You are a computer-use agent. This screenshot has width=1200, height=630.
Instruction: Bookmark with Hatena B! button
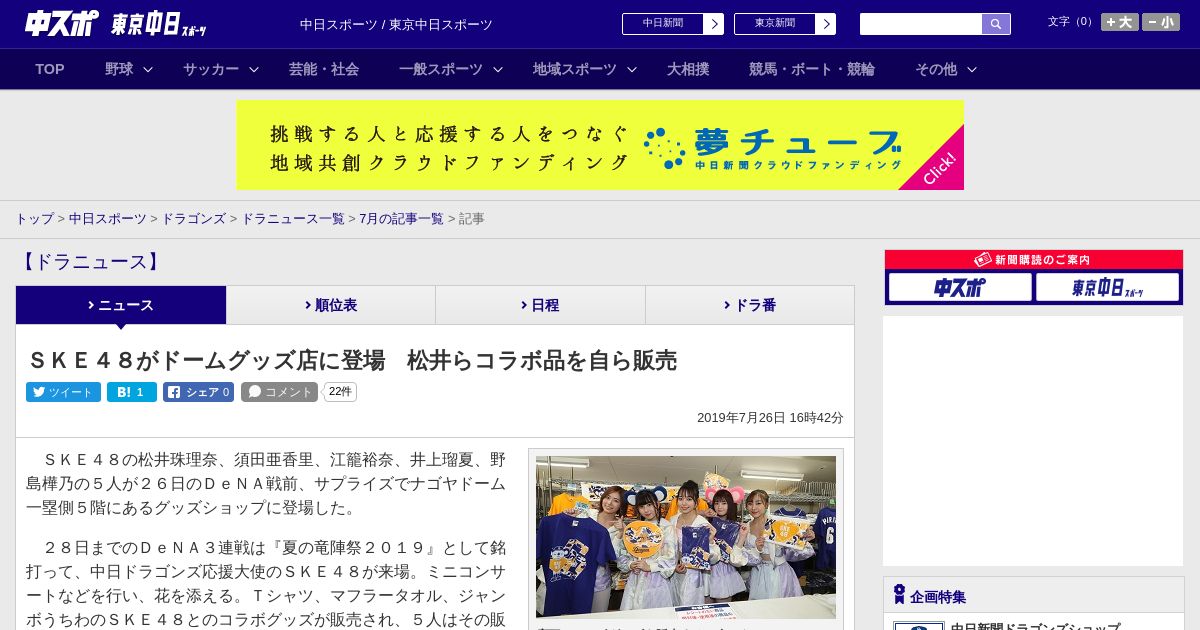[x=132, y=392]
